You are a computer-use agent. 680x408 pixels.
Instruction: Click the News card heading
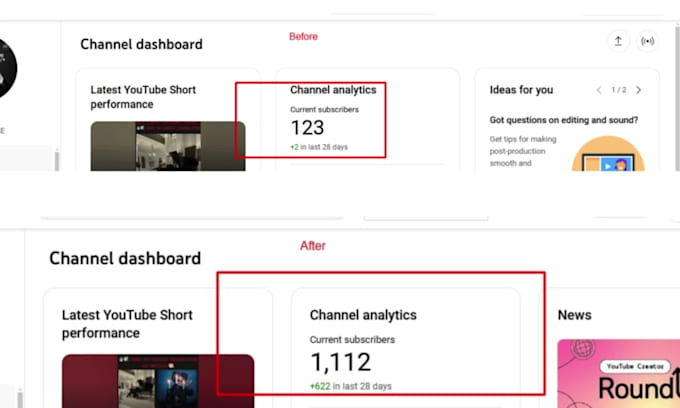point(574,315)
